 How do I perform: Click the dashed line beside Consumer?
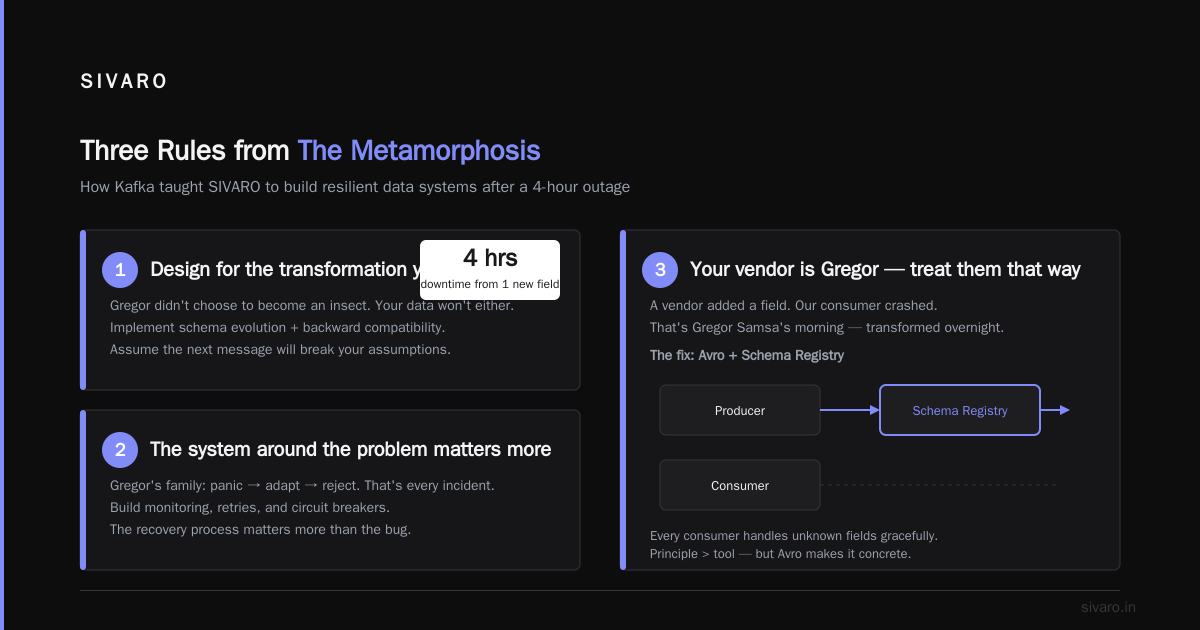[938, 485]
